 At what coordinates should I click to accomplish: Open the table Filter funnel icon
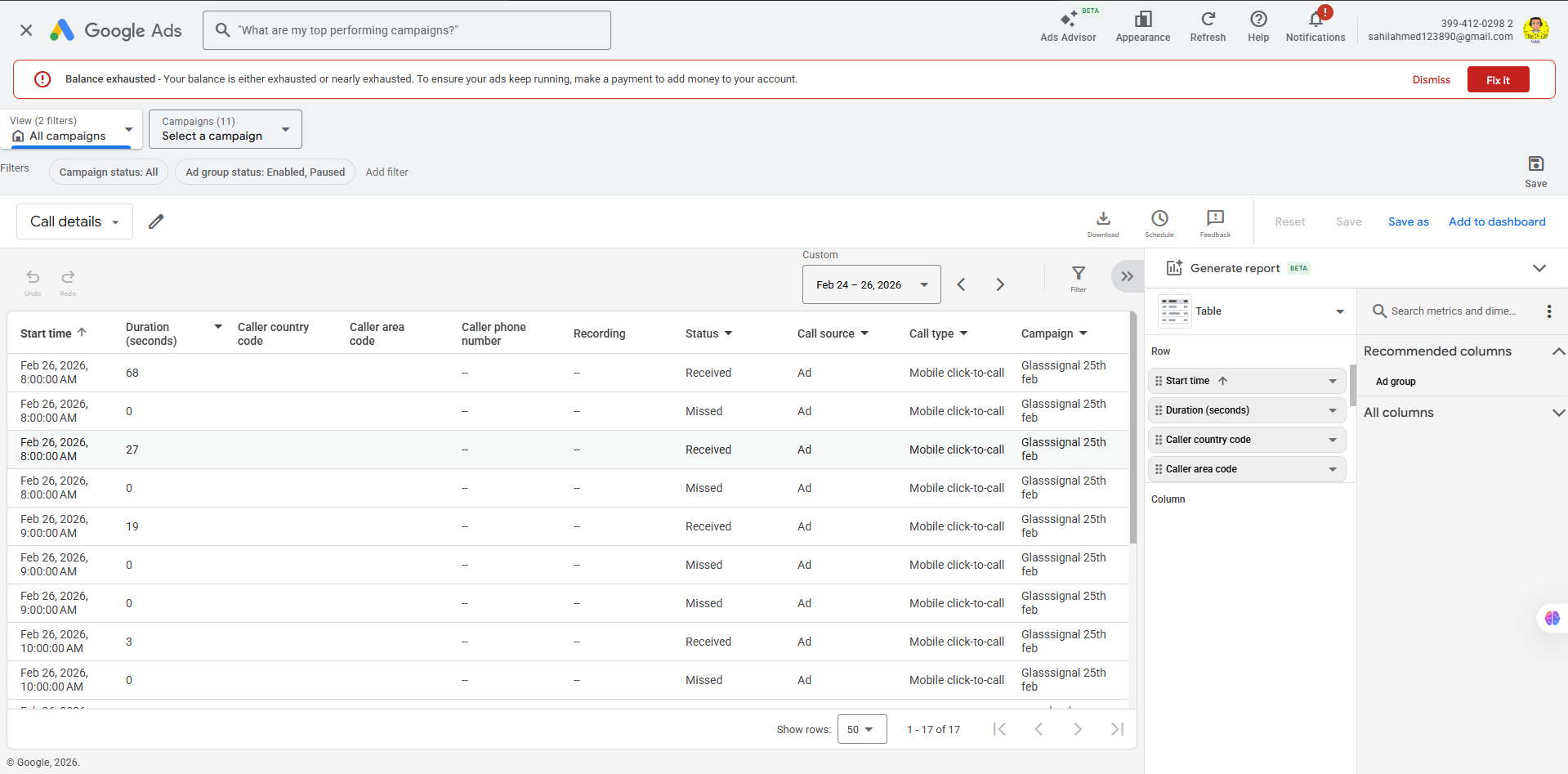pyautogui.click(x=1078, y=274)
